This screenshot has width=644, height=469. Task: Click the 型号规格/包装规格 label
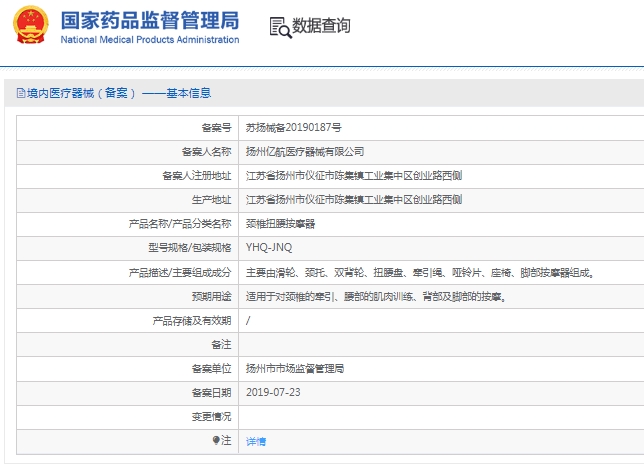pyautogui.click(x=190, y=248)
